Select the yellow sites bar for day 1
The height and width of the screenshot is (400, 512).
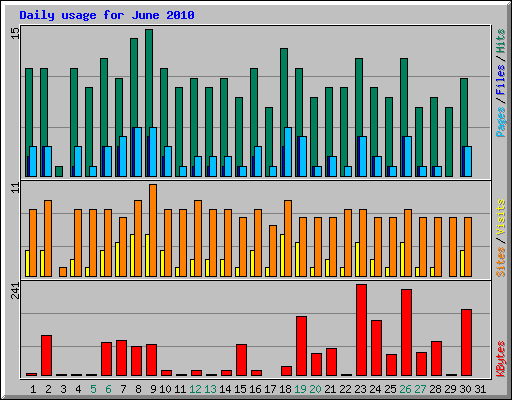(x=27, y=263)
